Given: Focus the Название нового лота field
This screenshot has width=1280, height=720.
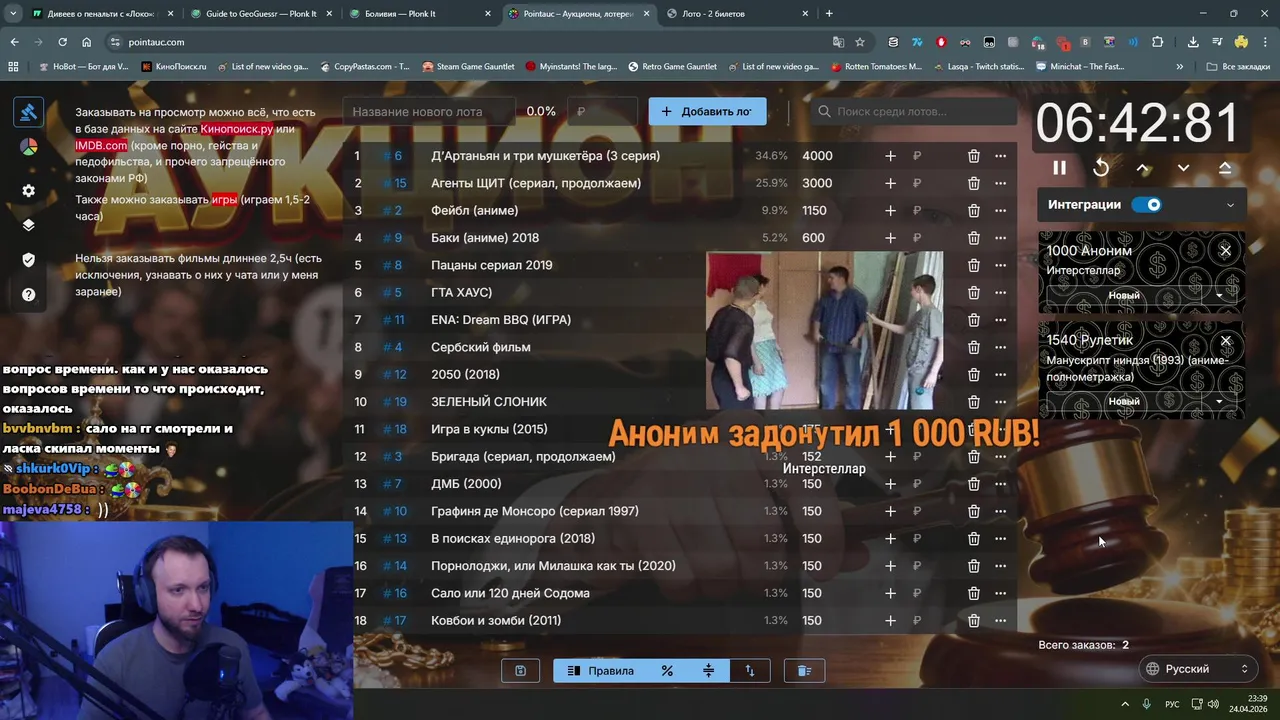Looking at the screenshot, I should pos(428,112).
